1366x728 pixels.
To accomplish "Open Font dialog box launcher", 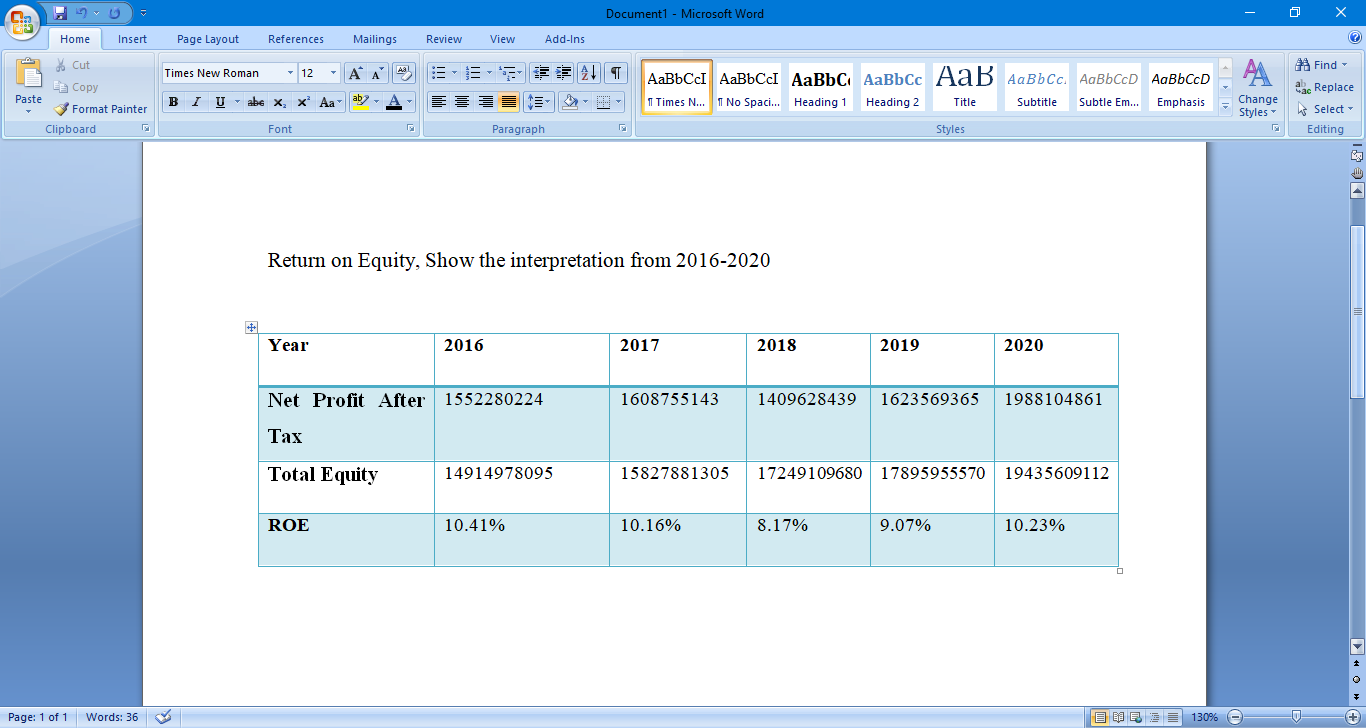I will [x=410, y=129].
